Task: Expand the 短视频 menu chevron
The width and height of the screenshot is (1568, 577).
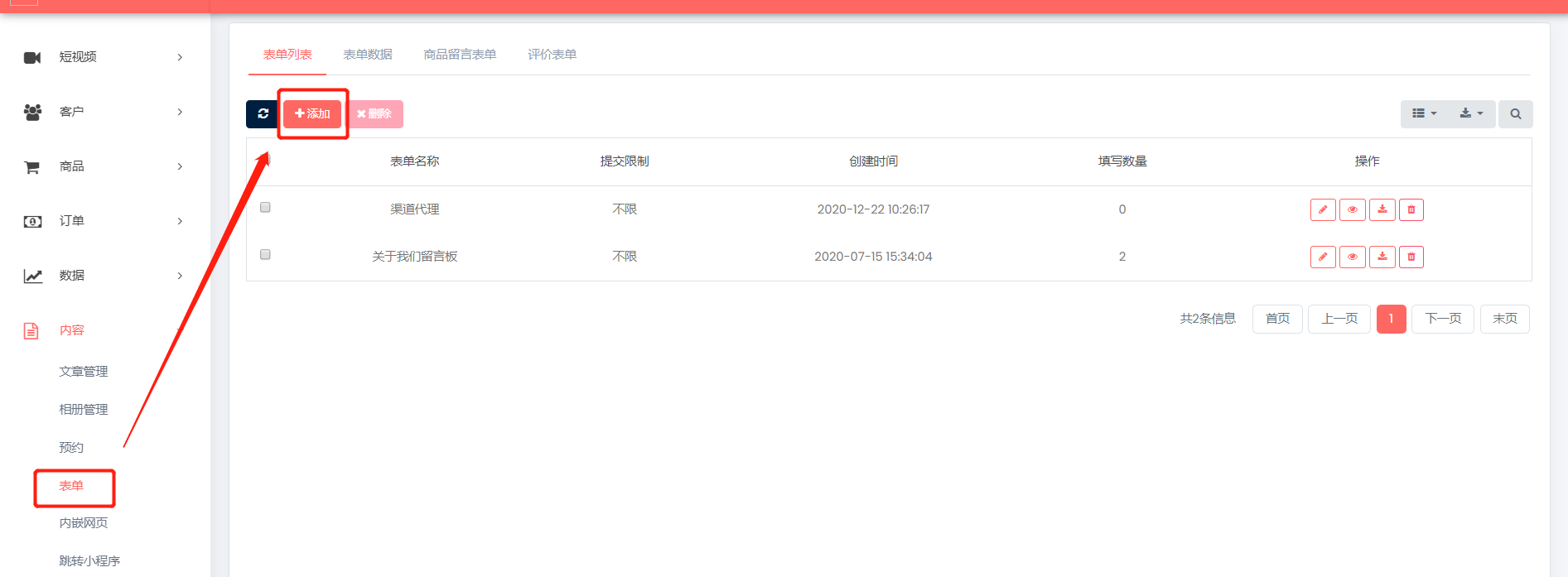Action: click(x=180, y=57)
